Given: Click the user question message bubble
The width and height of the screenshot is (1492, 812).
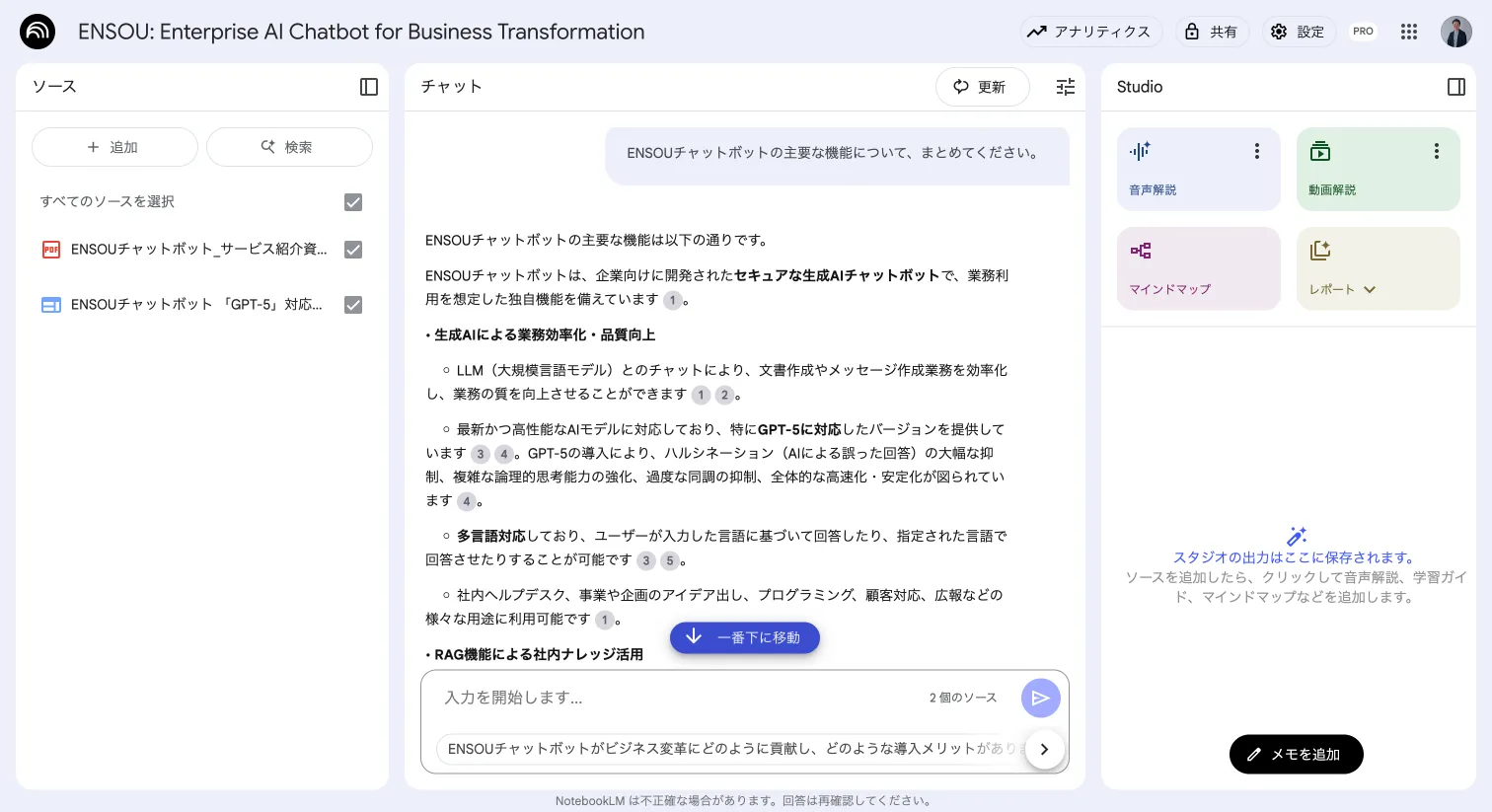Looking at the screenshot, I should coord(837,154).
